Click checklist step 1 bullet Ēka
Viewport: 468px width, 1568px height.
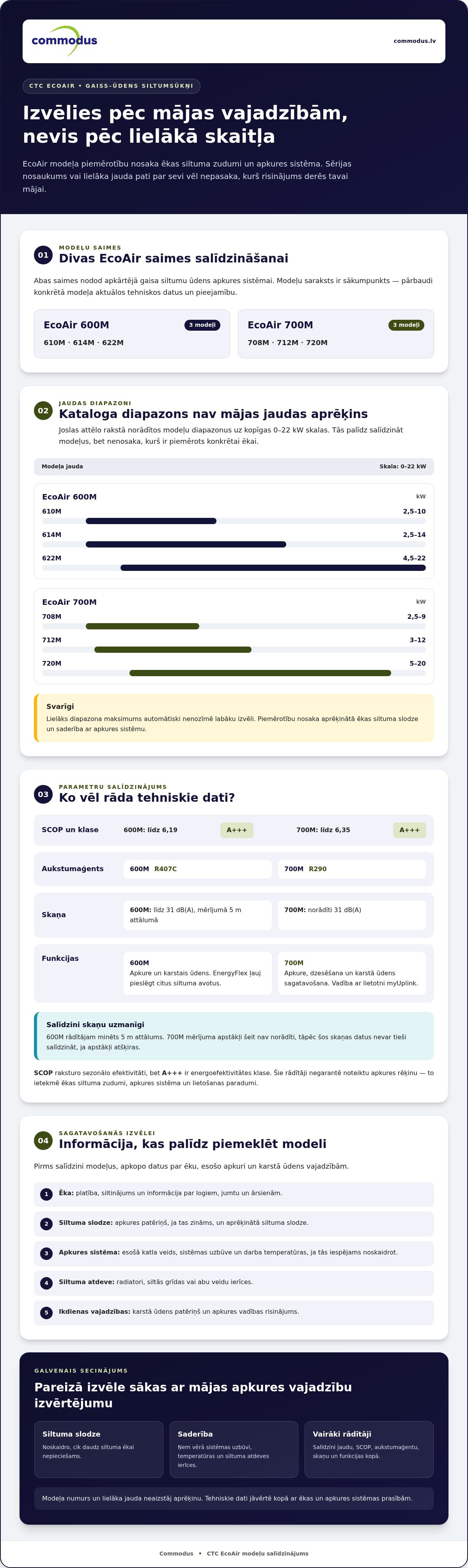coord(234,1194)
